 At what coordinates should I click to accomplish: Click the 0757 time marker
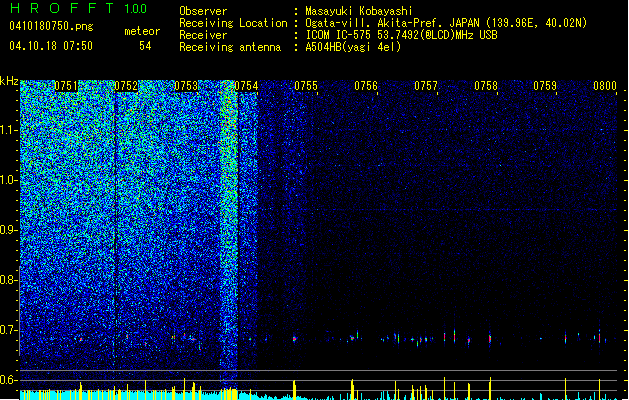[x=426, y=86]
